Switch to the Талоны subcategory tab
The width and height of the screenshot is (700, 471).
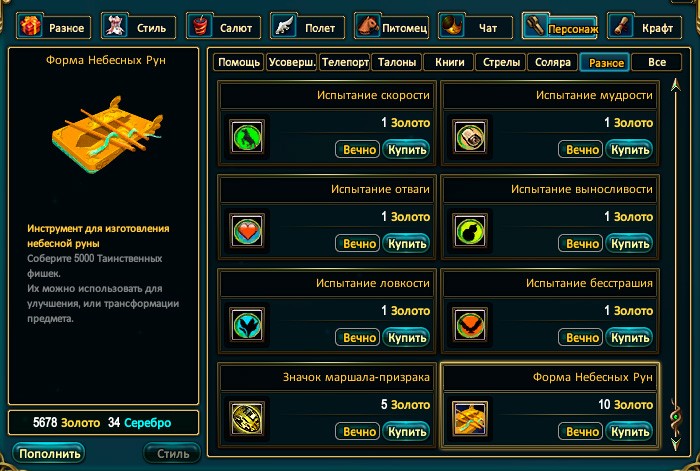click(x=397, y=63)
